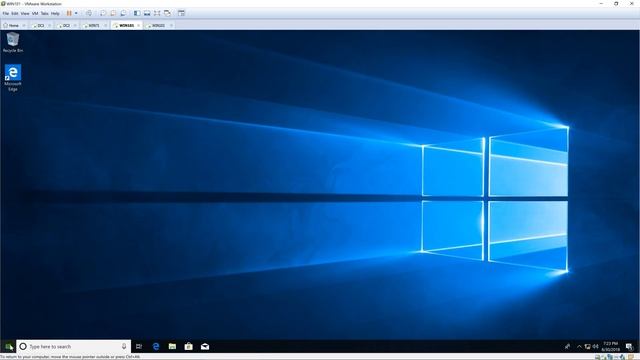Screen dimensions: 640x360
Task: Revert to snapshot toolbar icon
Action: (x=113, y=13)
